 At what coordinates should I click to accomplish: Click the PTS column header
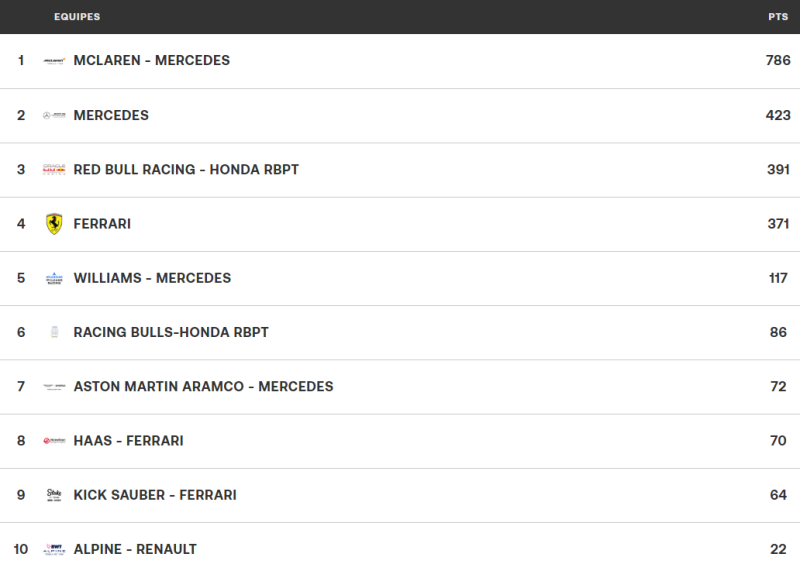[x=778, y=17]
